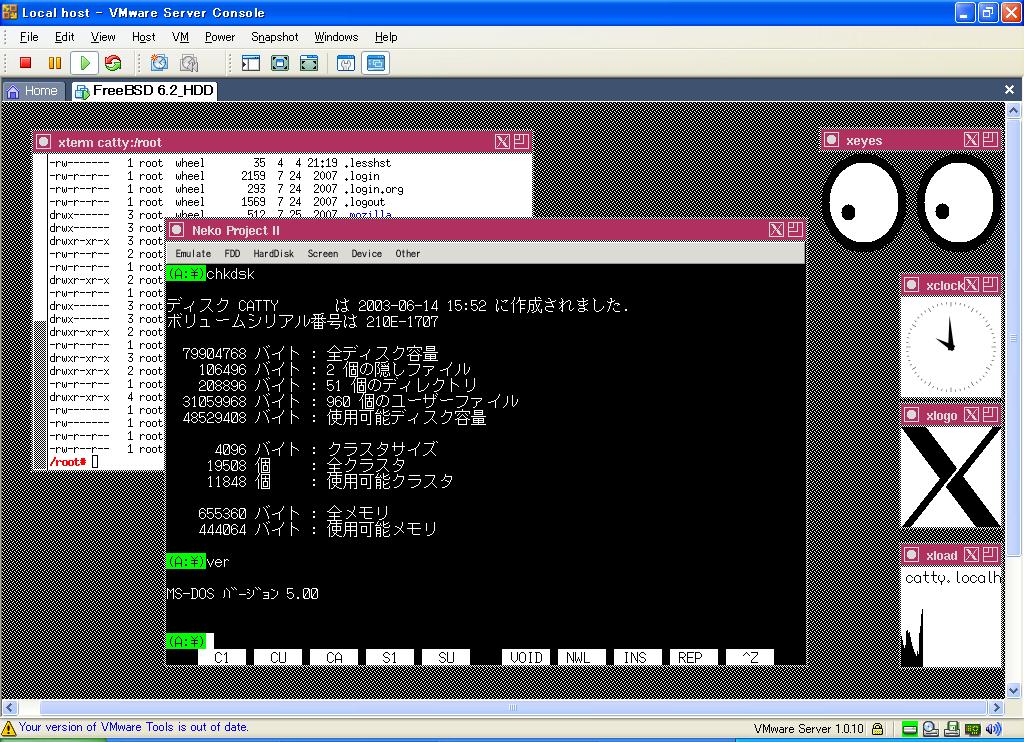Click the floppy device status icon
The width and height of the screenshot is (1024, 742).
click(x=952, y=729)
